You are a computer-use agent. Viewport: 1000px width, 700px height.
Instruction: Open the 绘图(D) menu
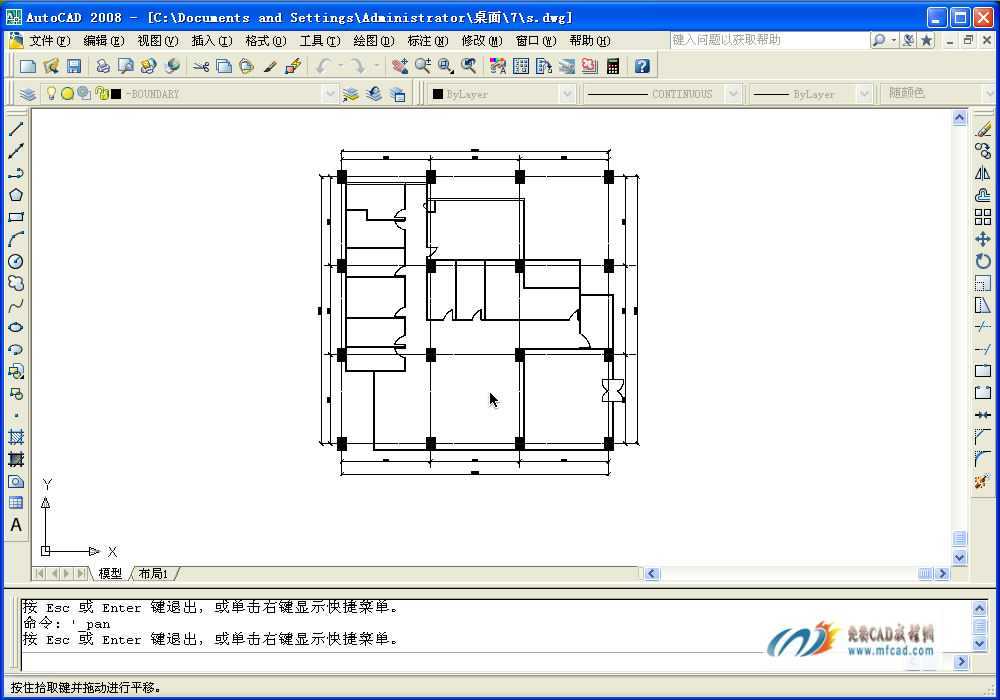374,41
